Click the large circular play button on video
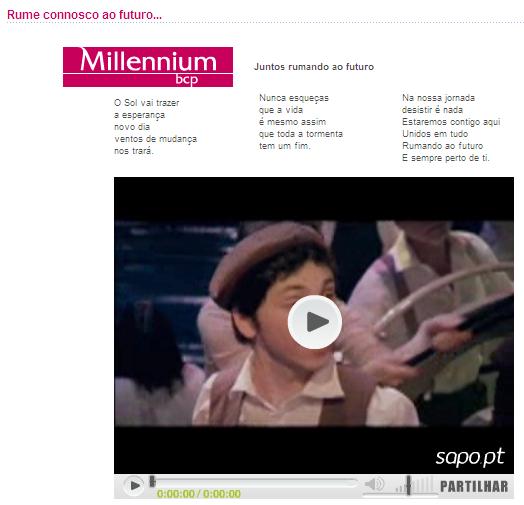Viewport: 524px width, 505px height. 314,322
